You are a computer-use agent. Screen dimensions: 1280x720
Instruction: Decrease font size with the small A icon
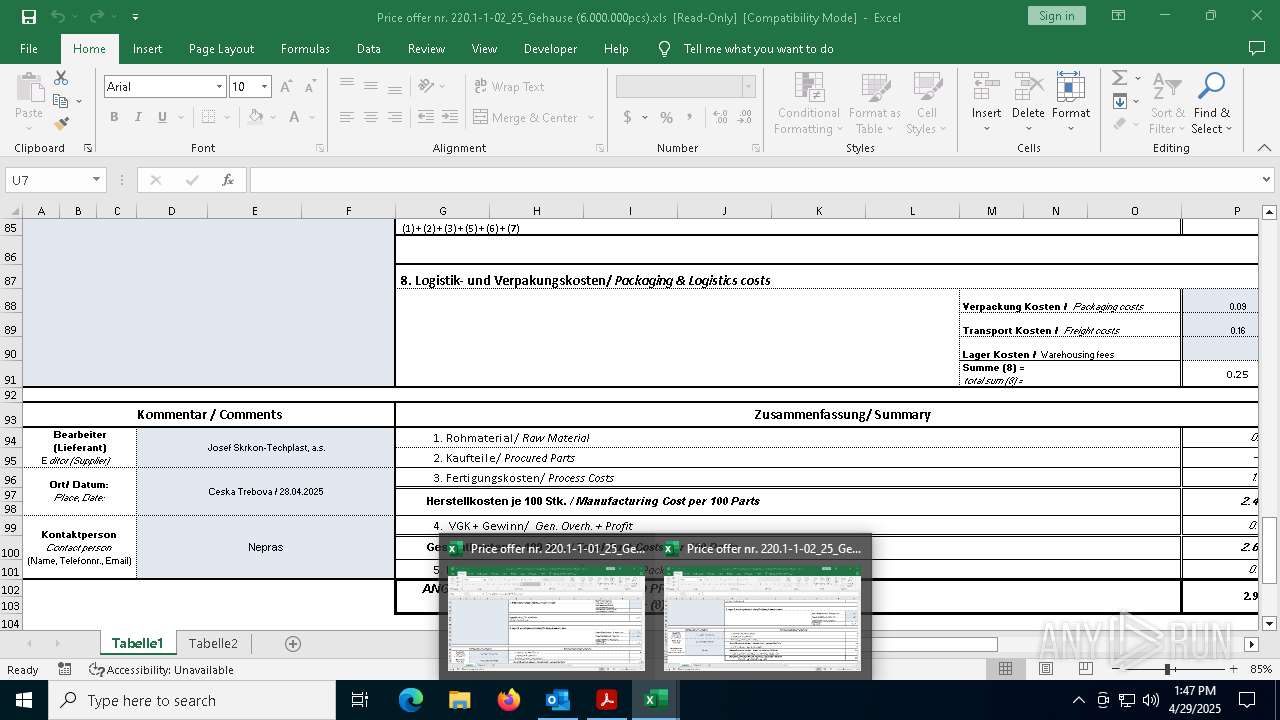coord(309,87)
